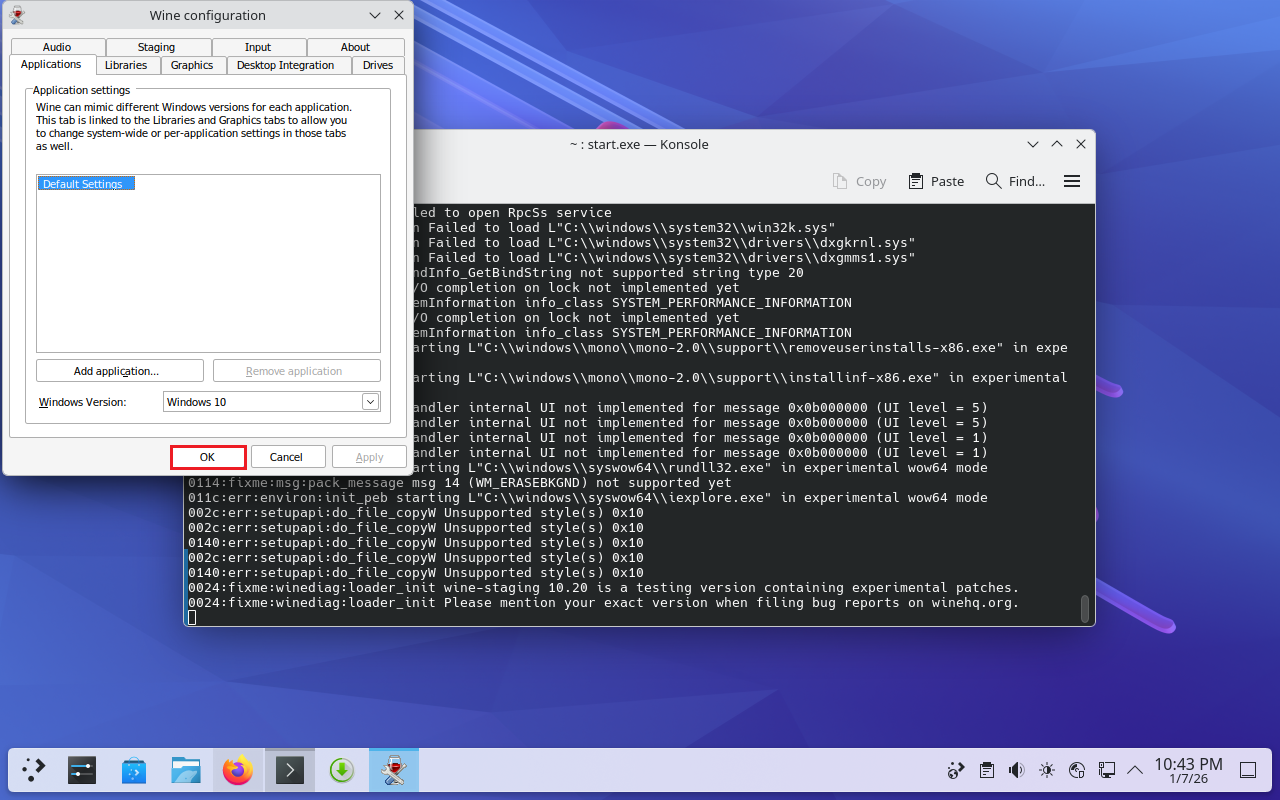Open the KDE application launcher
The width and height of the screenshot is (1280, 800).
[x=34, y=770]
